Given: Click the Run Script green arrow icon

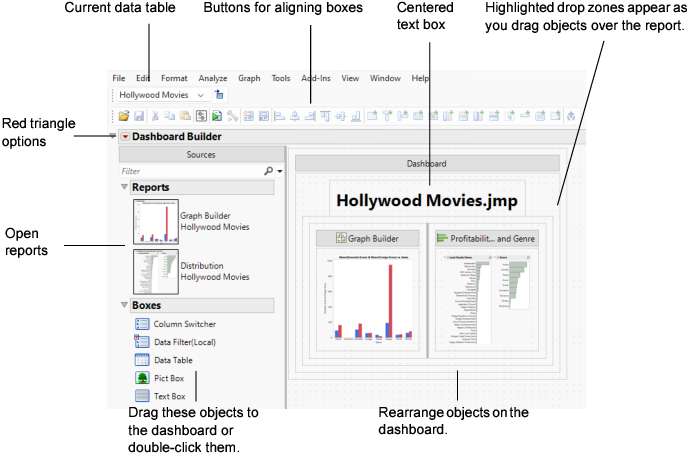Looking at the screenshot, I should pos(217,116).
